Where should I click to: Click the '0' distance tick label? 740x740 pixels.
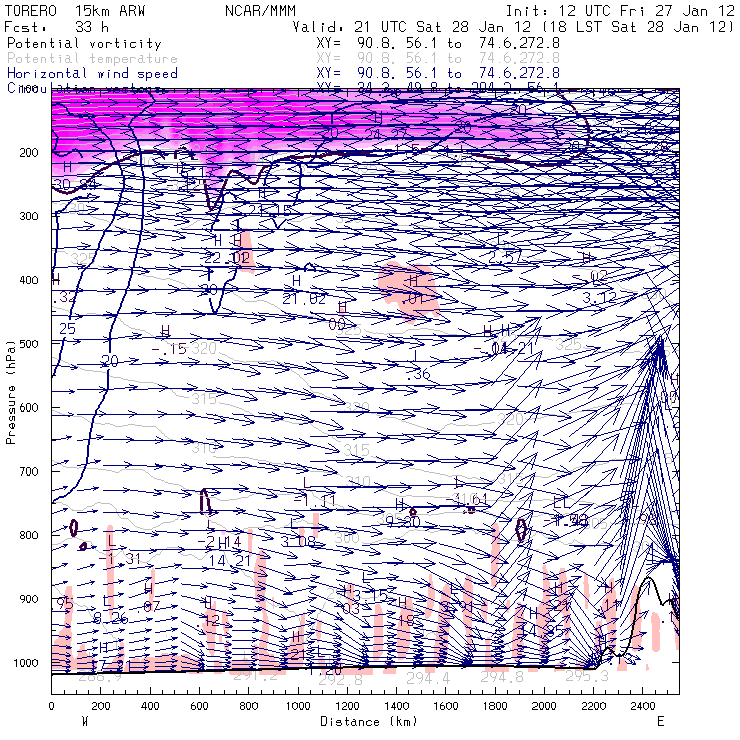click(51, 706)
